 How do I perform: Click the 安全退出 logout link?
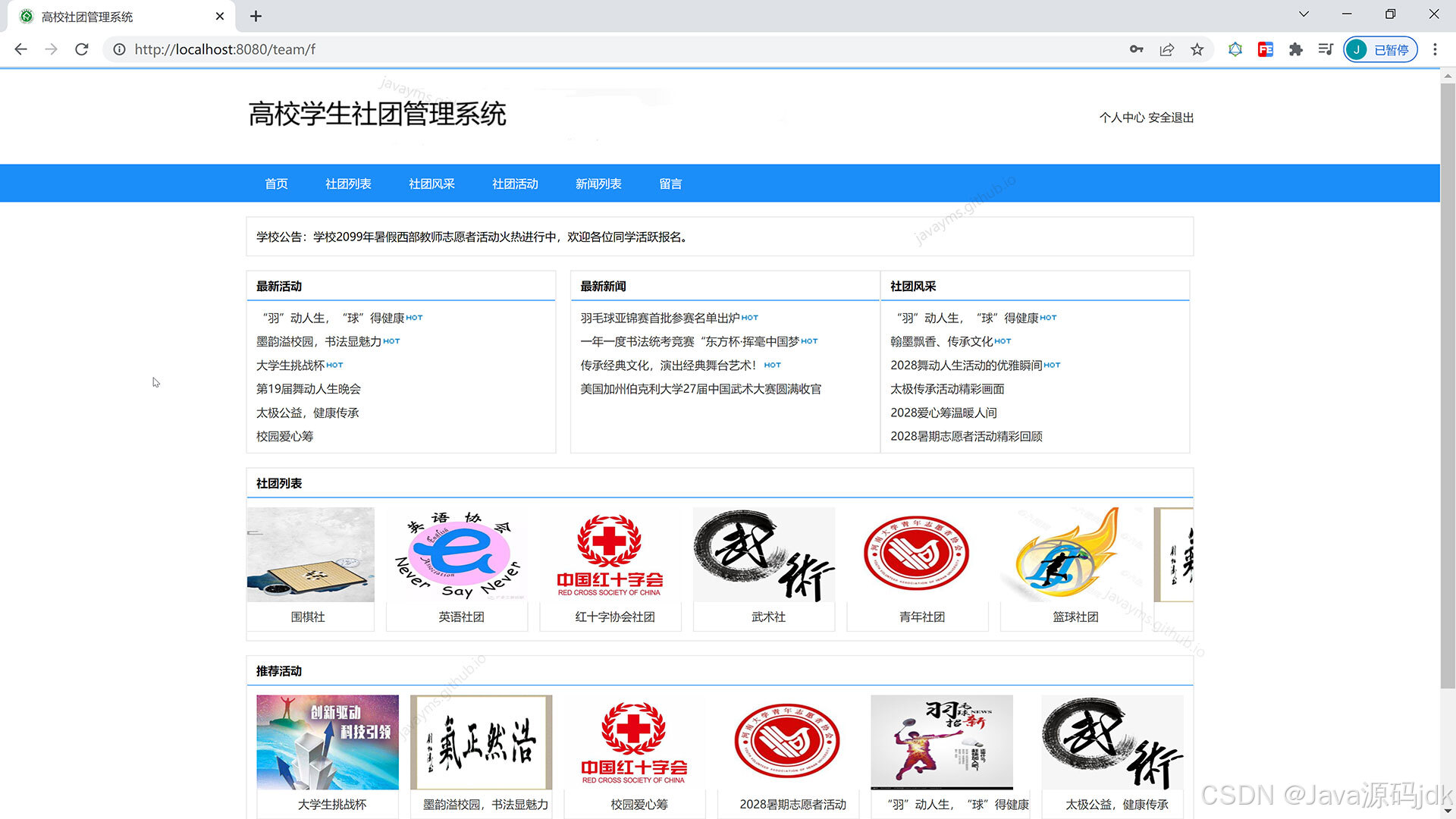tap(1170, 118)
